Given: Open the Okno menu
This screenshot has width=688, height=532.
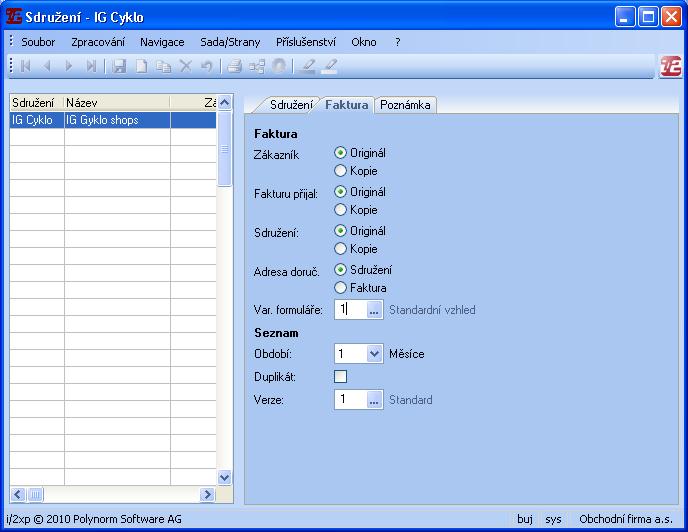Looking at the screenshot, I should tap(364, 42).
